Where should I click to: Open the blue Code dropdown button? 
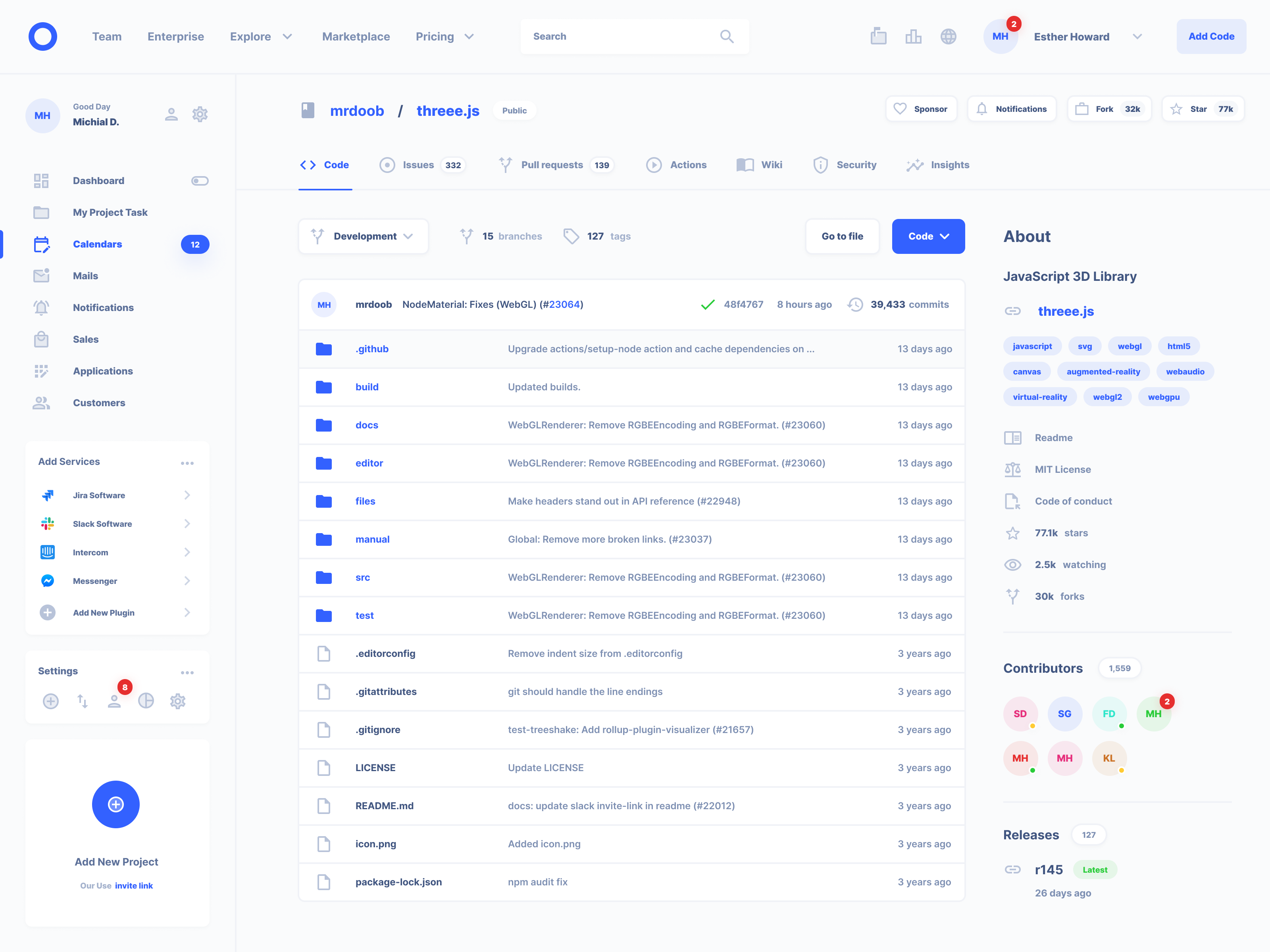[928, 236]
